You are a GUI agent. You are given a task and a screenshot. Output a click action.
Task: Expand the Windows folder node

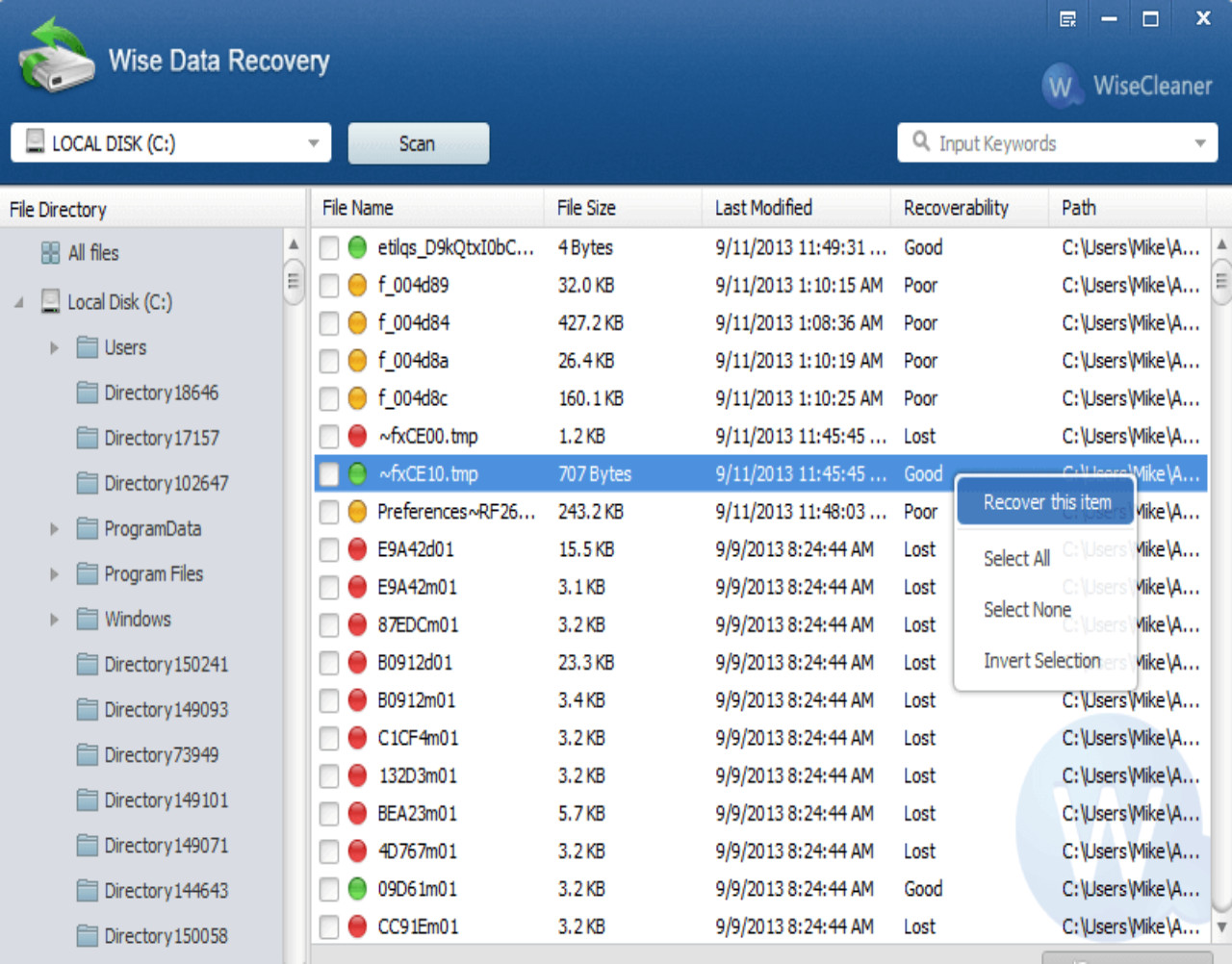pyautogui.click(x=55, y=619)
